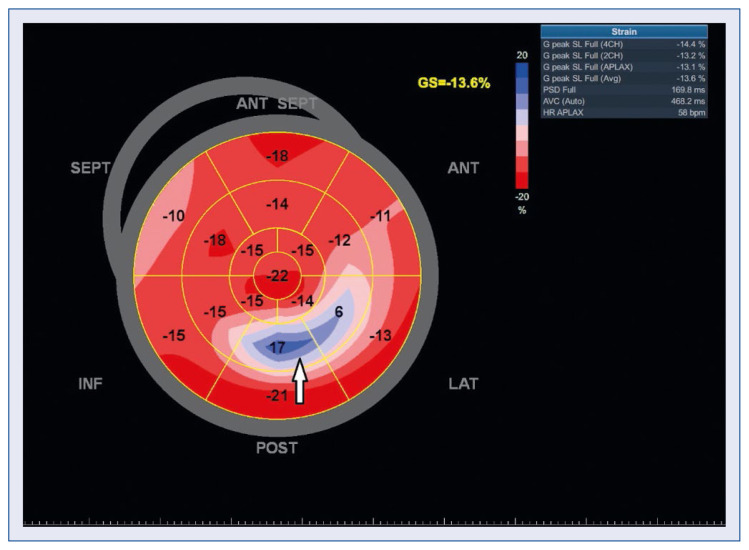Select the blue segment labeled 17
The width and height of the screenshot is (749, 550).
[276, 348]
